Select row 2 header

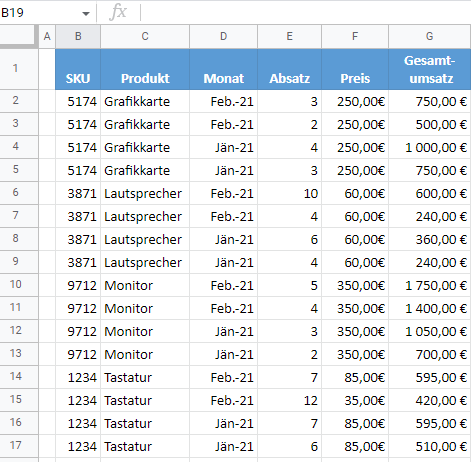[x=19, y=101]
